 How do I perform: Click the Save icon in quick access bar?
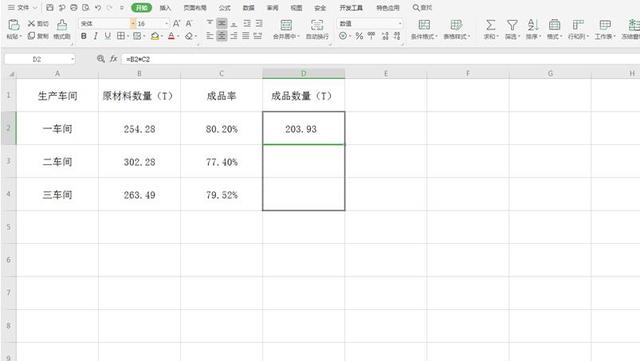50,8
